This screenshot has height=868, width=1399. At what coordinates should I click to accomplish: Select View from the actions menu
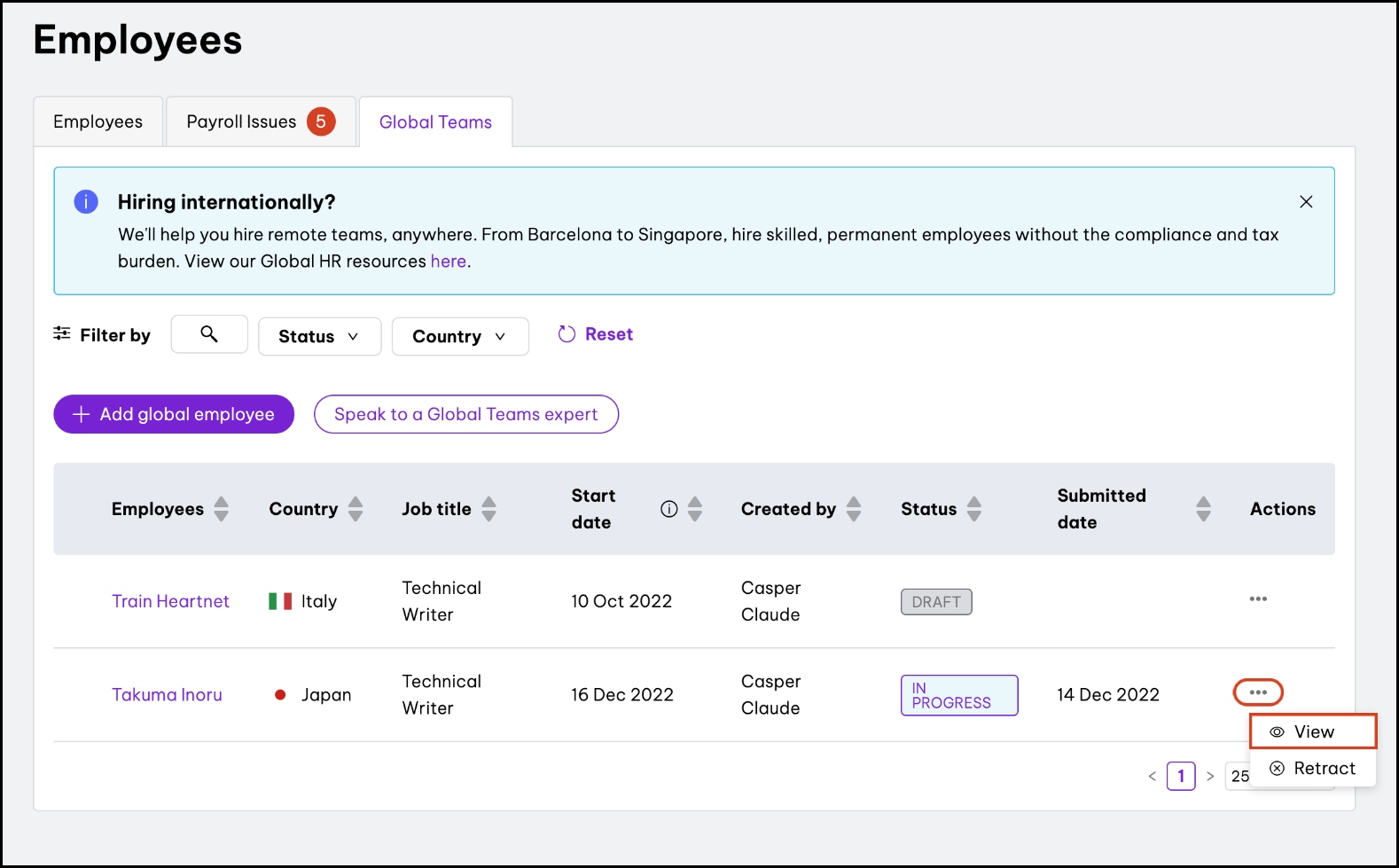pyautogui.click(x=1313, y=732)
